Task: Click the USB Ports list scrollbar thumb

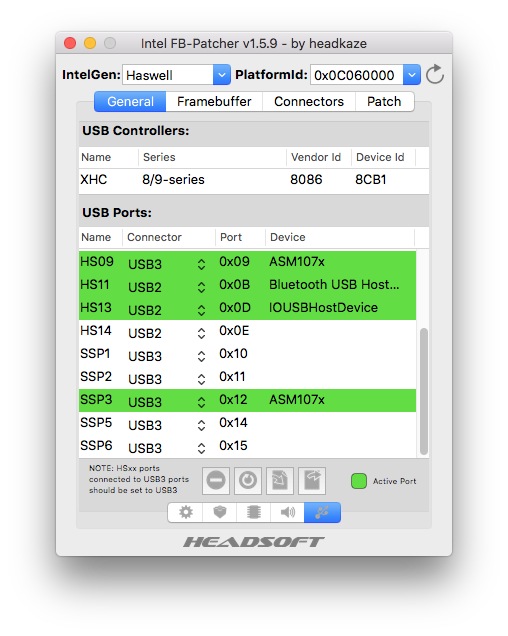Action: (424, 391)
